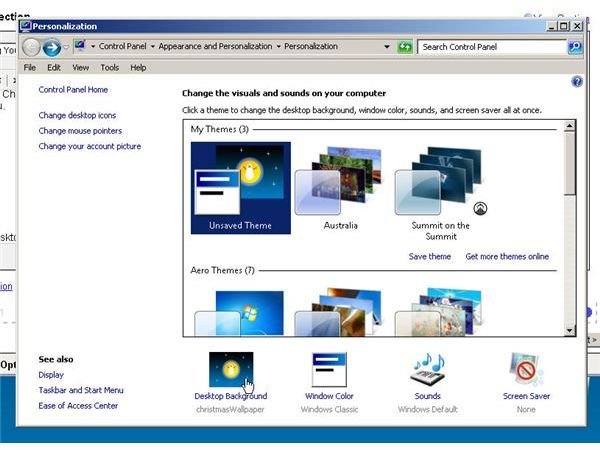Click the Personalization title bar icon
600x450 pixels.
point(26,26)
